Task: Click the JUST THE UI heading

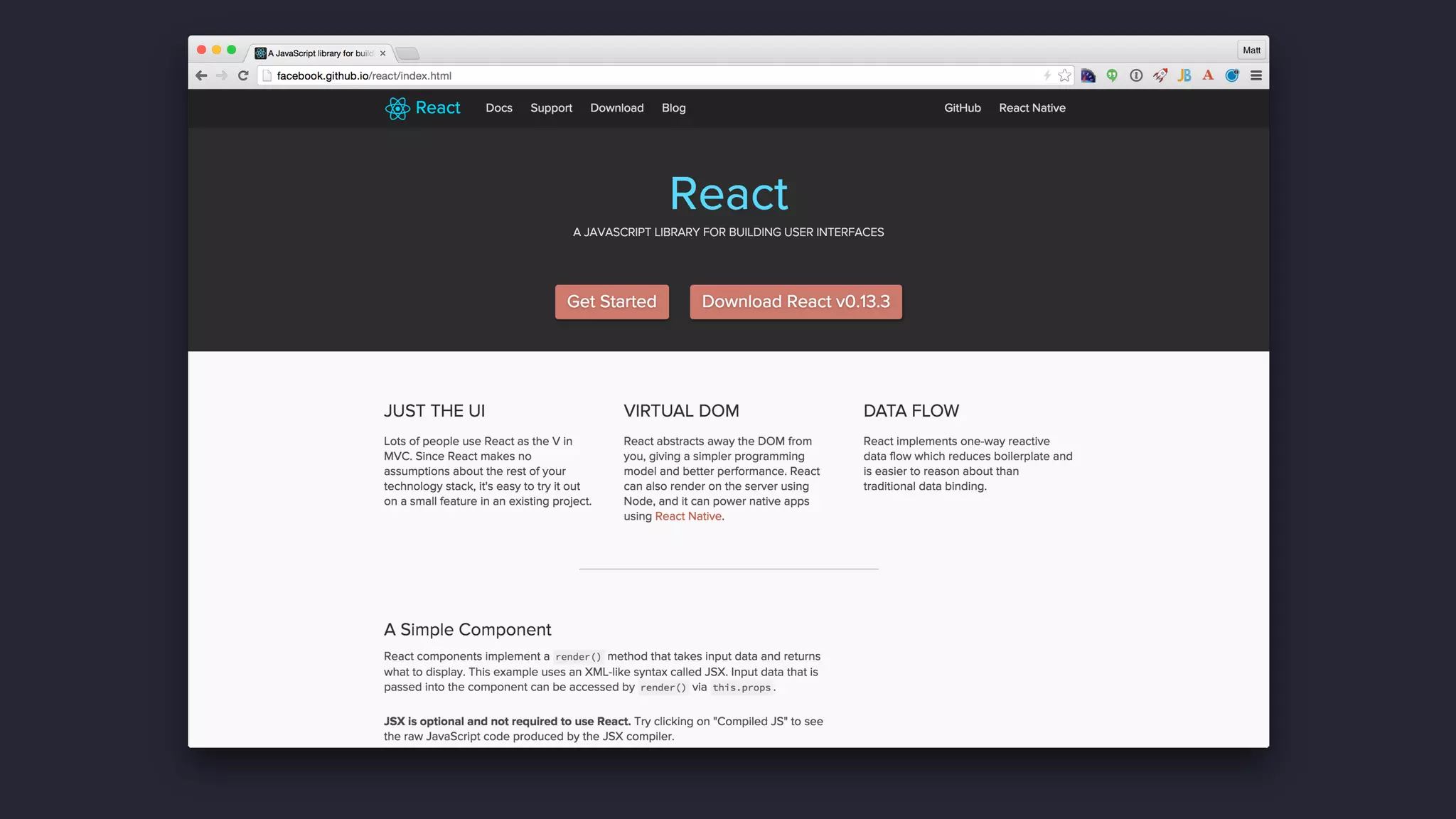Action: (x=434, y=411)
